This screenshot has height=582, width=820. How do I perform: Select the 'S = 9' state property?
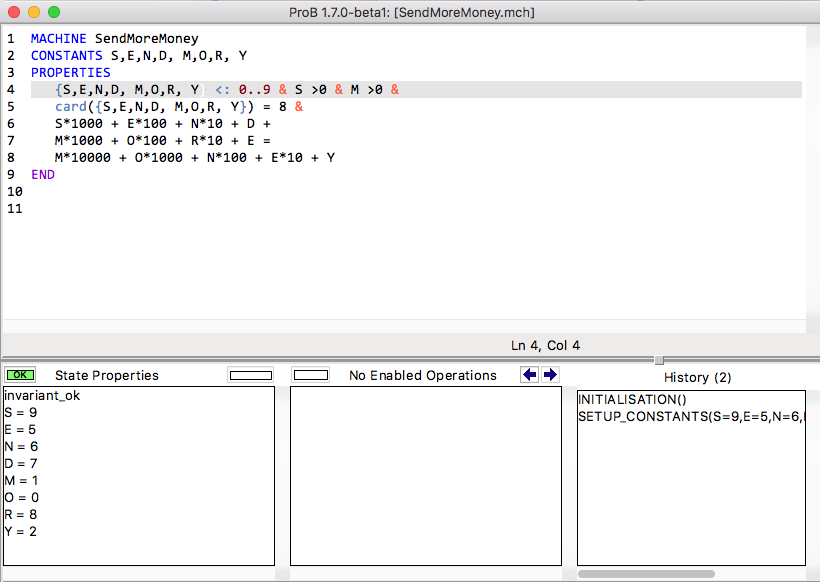22,412
